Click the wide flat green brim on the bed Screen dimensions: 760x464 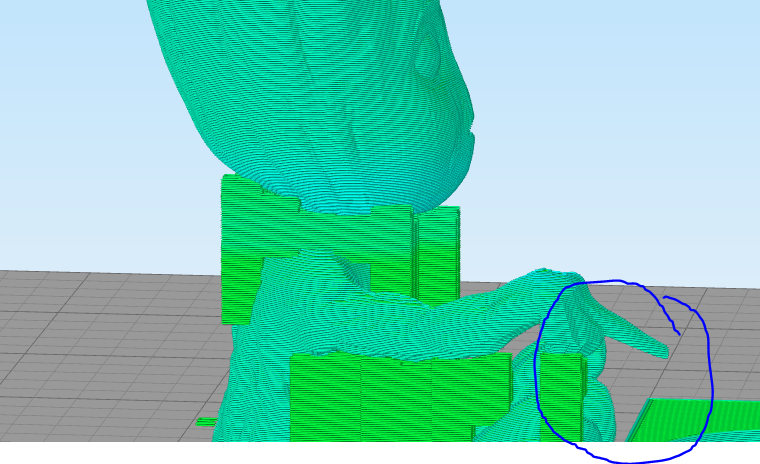693,420
